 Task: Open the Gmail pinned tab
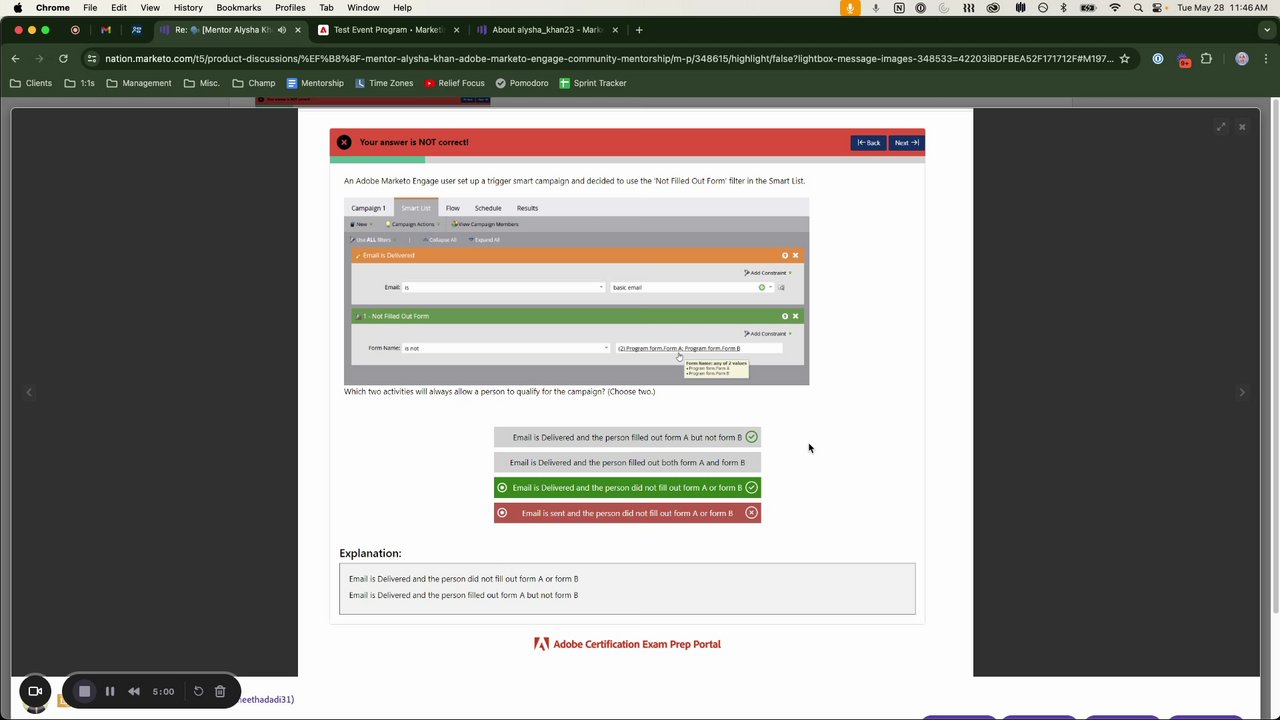[x=106, y=30]
